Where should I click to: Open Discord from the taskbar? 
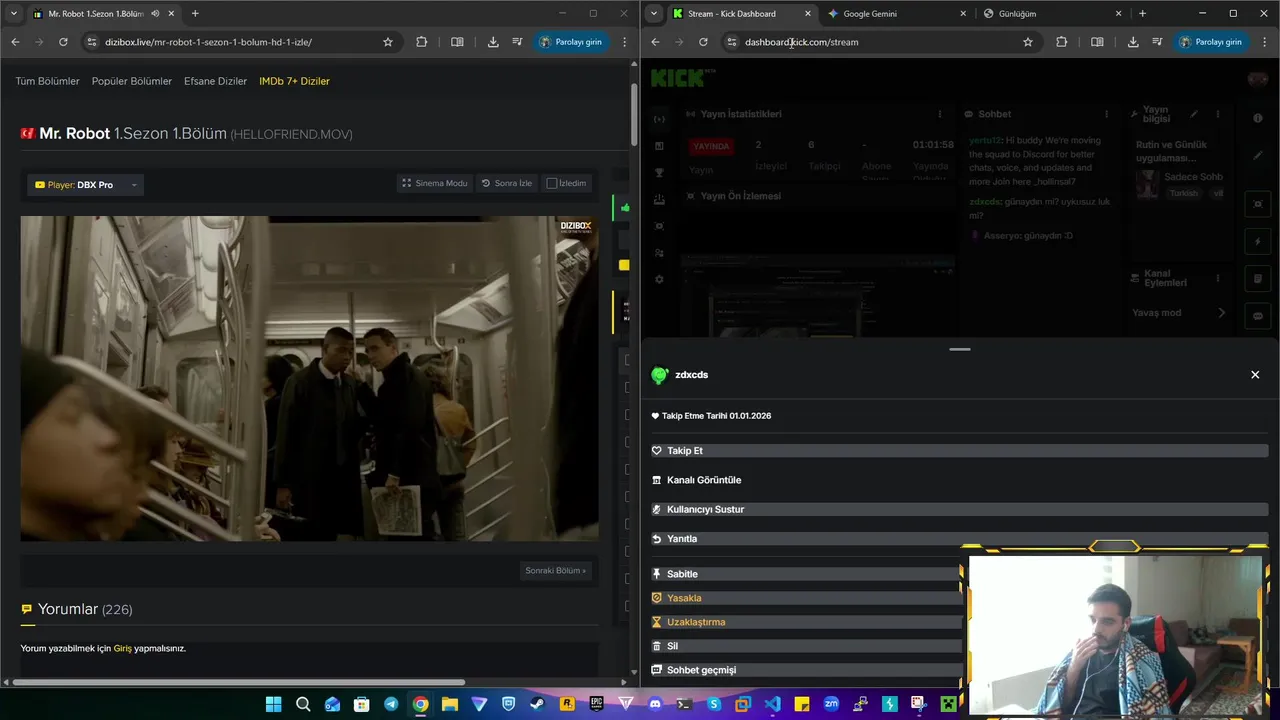(655, 705)
